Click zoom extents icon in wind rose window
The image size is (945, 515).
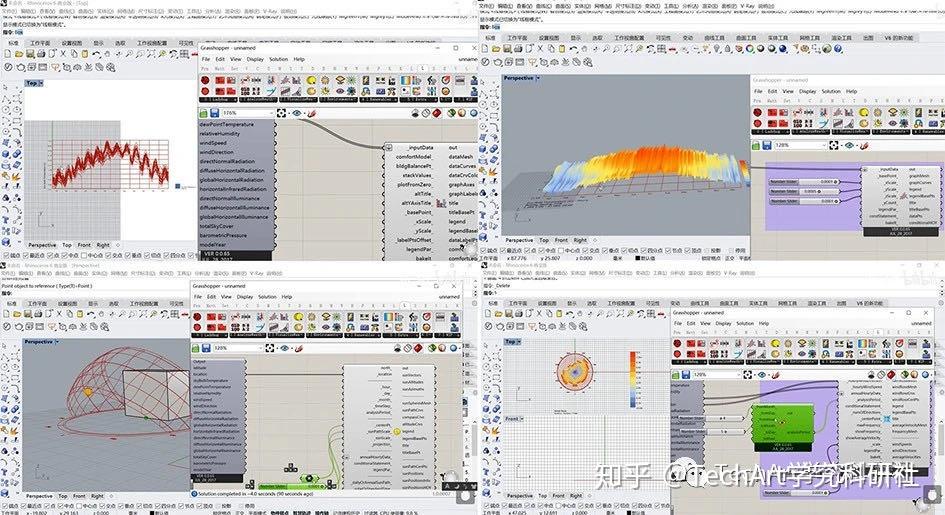[x=748, y=375]
